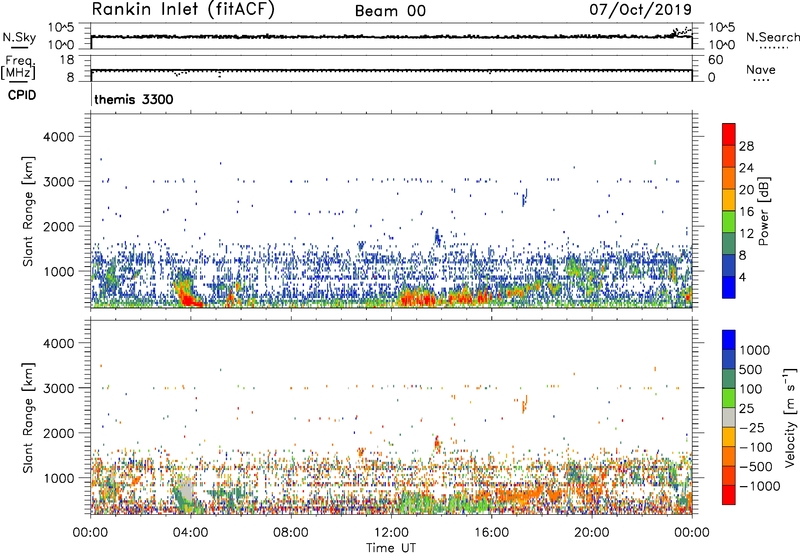Viewport: 800px width, 554px height.
Task: Click the orange velocity band near 17:00 UT
Action: [518, 495]
